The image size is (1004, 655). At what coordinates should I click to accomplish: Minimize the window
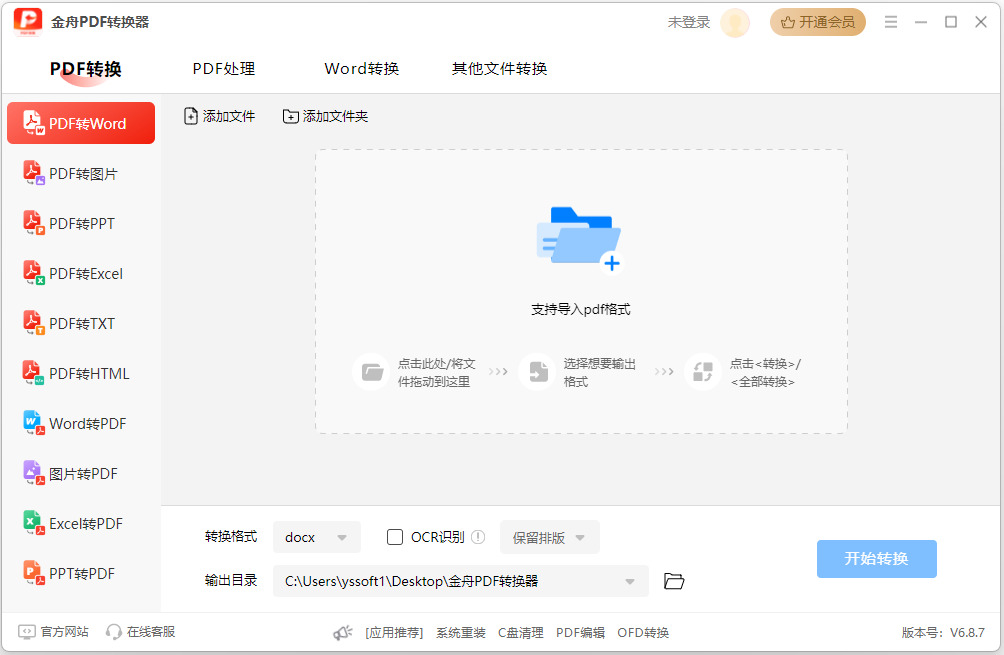(x=921, y=22)
